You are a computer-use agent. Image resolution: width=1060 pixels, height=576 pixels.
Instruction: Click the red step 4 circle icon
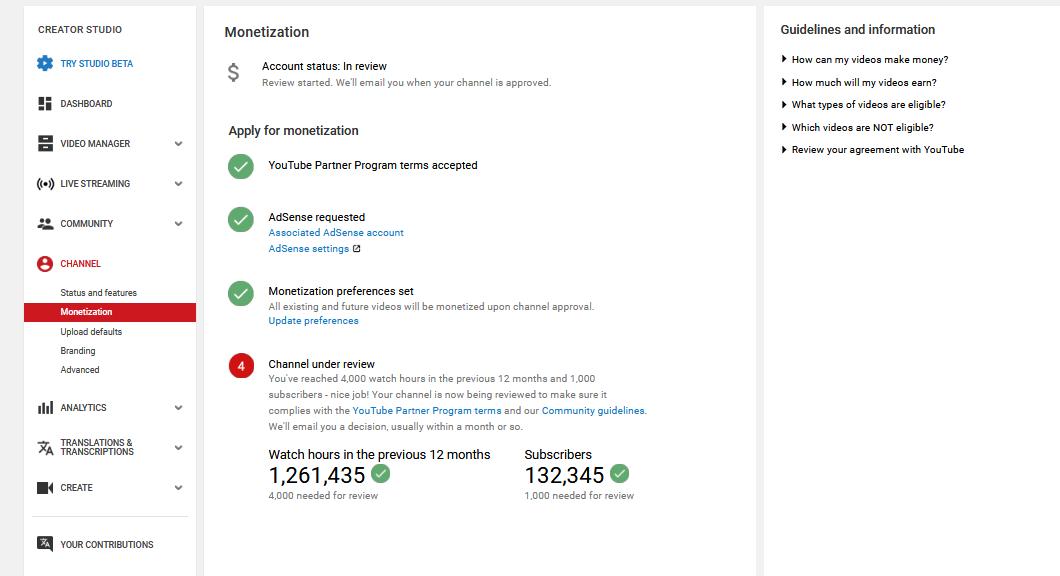241,366
